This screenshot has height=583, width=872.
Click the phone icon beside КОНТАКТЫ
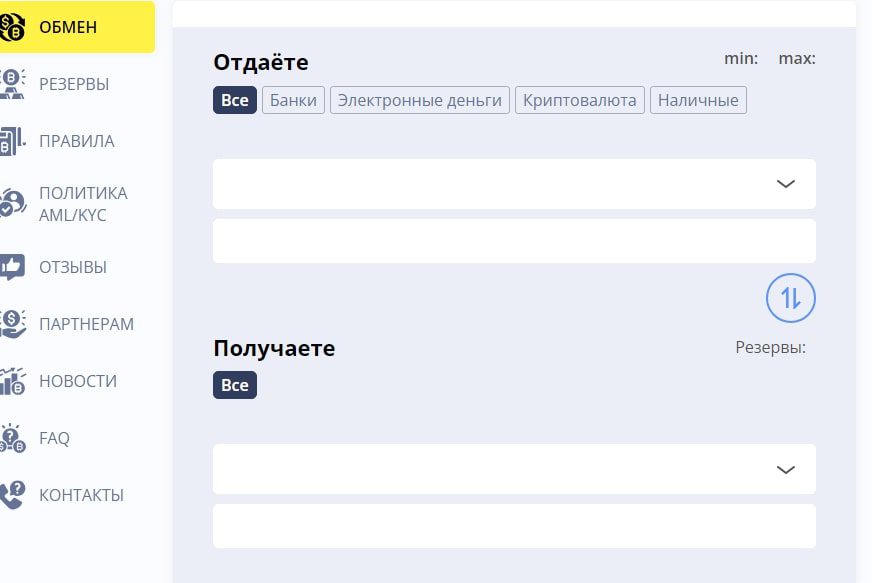[x=12, y=495]
